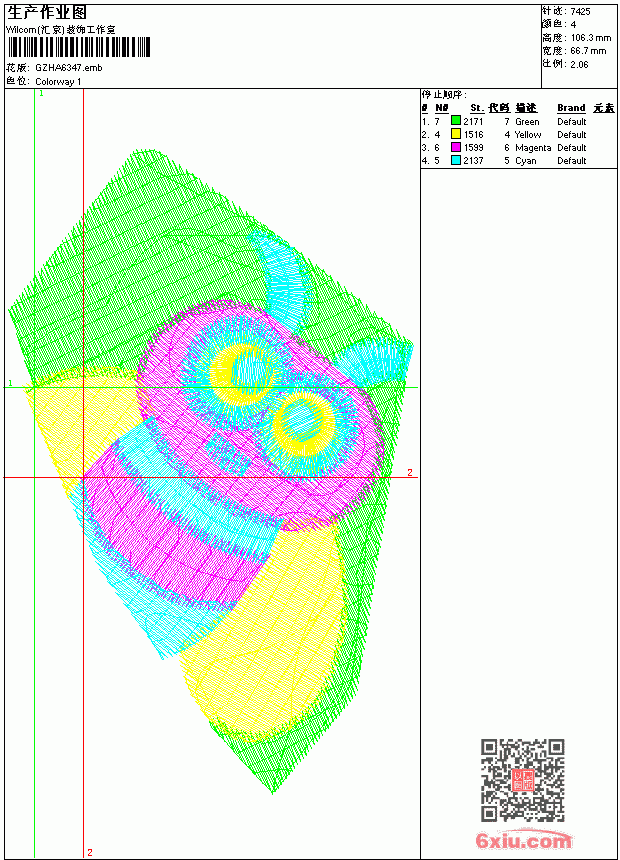This screenshot has width=620, height=860.
Task: Click the QR code image
Action: [522, 780]
